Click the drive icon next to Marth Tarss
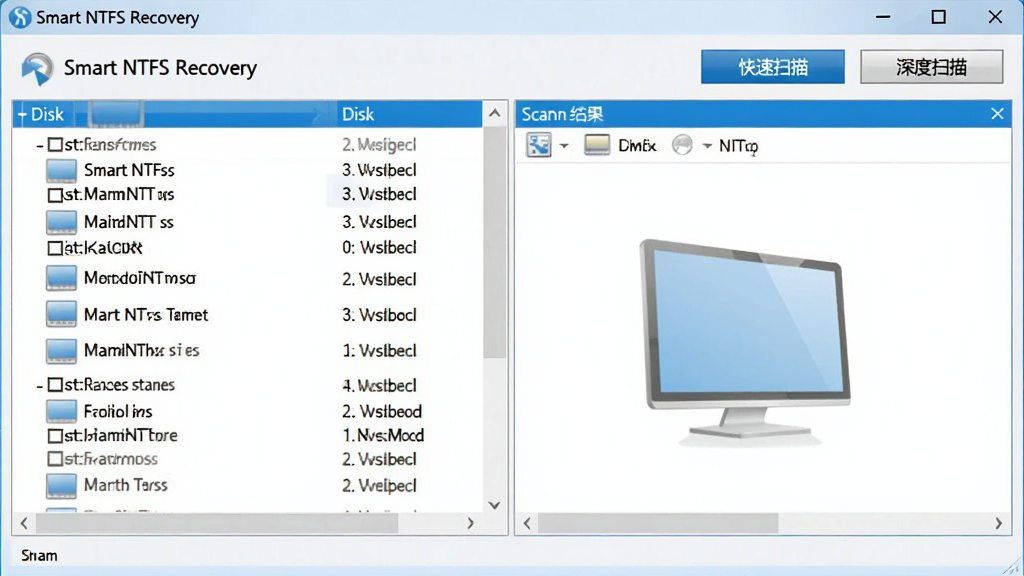This screenshot has height=576, width=1024. pyautogui.click(x=61, y=485)
